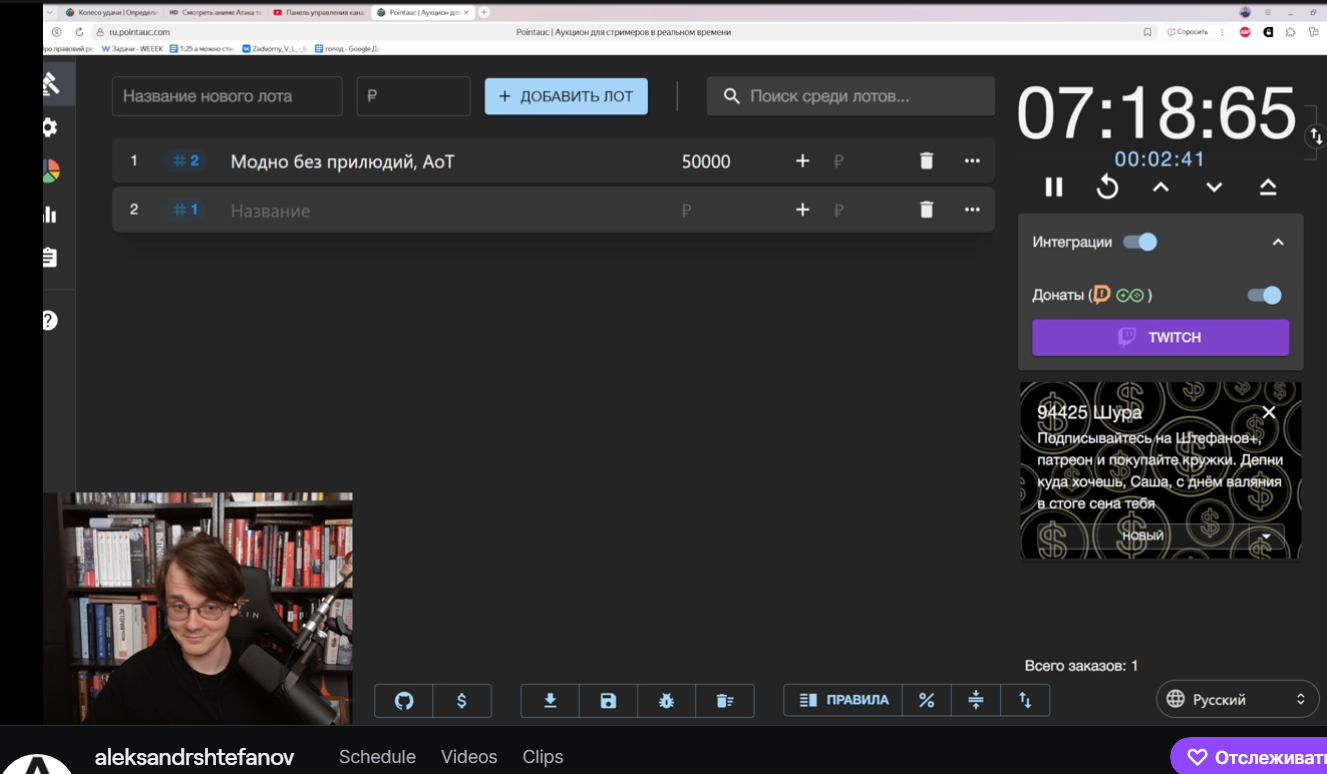Open more options for lot row 2
The image size is (1327, 774).
click(972, 210)
